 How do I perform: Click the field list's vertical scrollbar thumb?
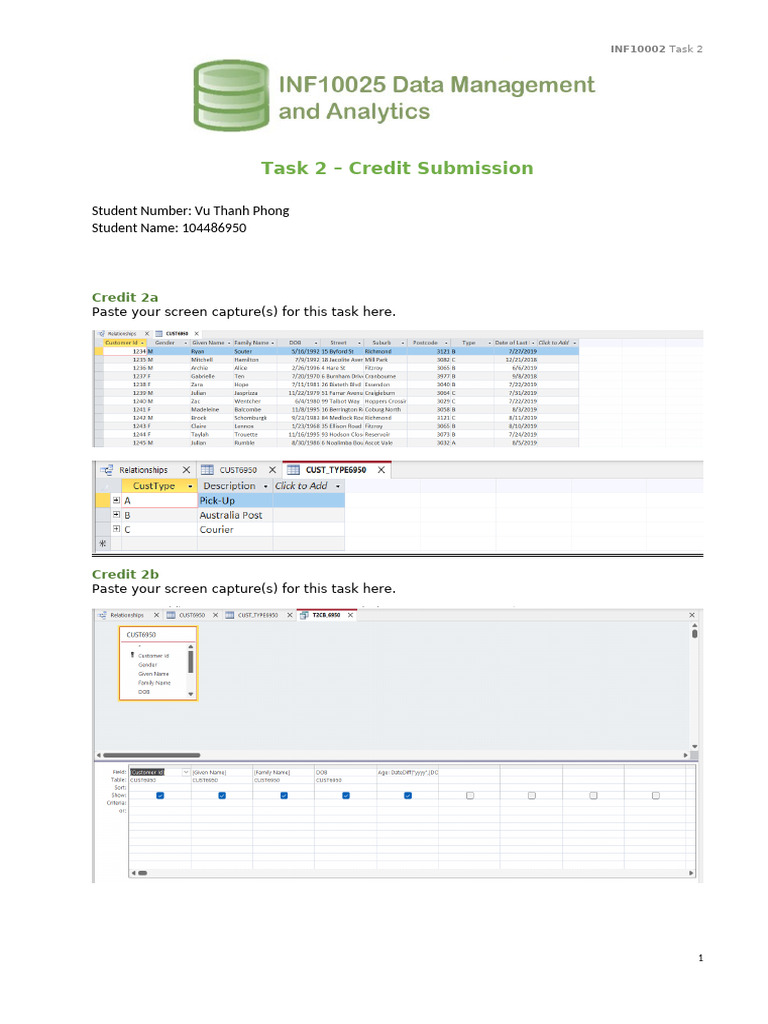191,662
